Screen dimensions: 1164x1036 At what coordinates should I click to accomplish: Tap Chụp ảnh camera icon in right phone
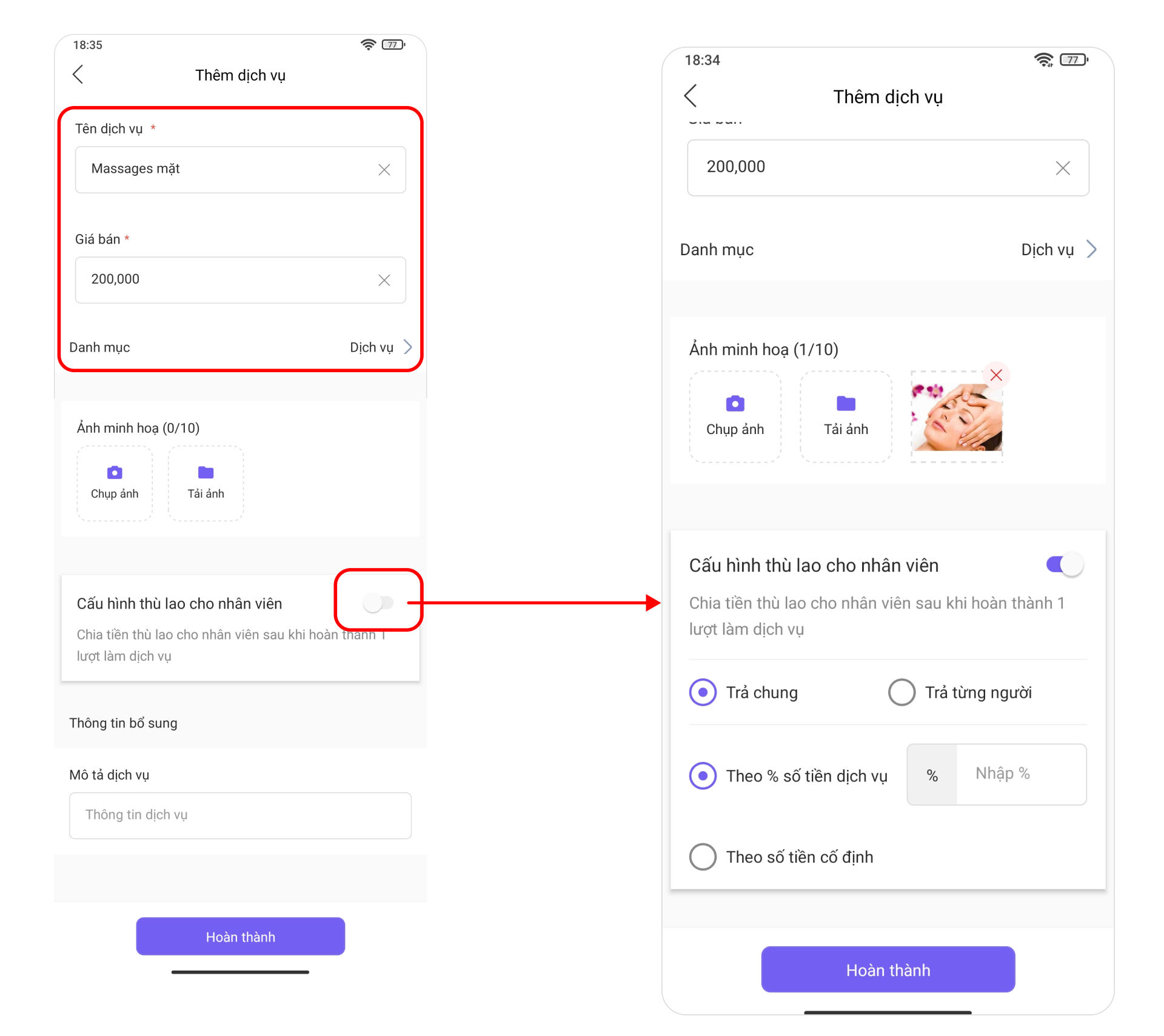(x=735, y=403)
